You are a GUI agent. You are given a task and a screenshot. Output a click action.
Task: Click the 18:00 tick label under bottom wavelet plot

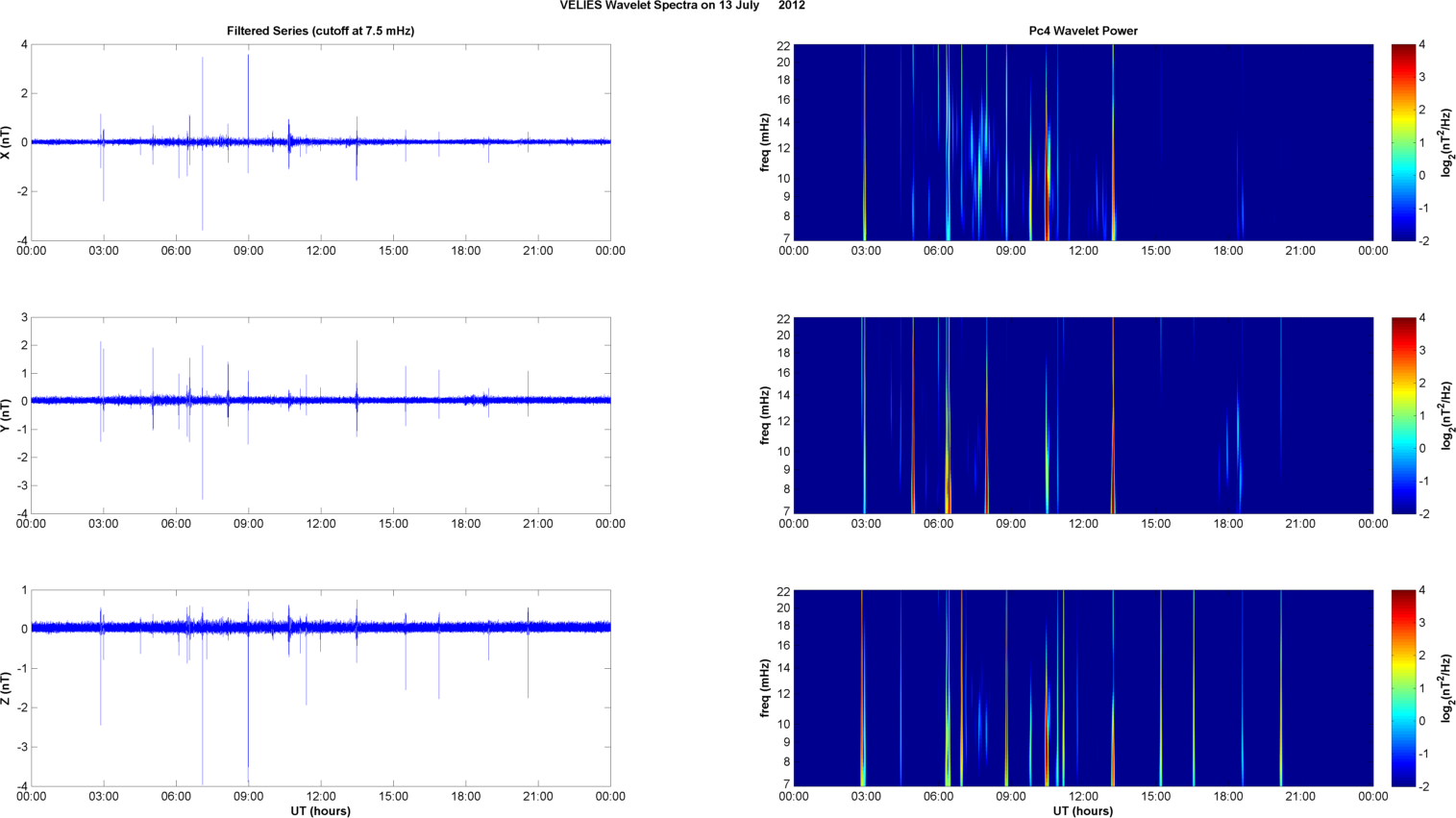tap(1228, 797)
